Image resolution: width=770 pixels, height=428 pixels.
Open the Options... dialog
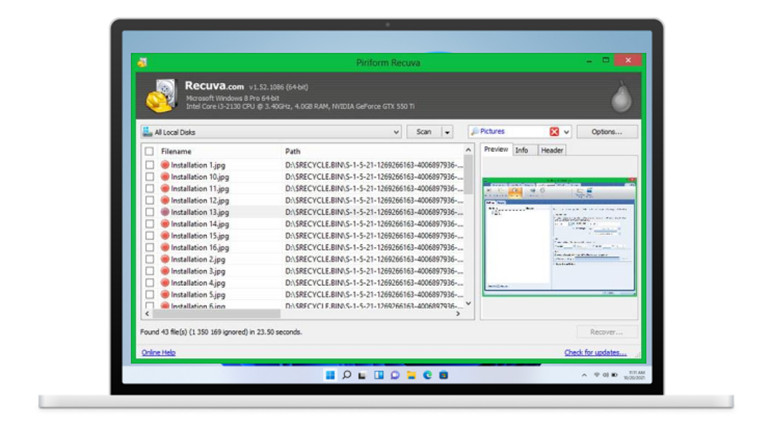coord(607,132)
